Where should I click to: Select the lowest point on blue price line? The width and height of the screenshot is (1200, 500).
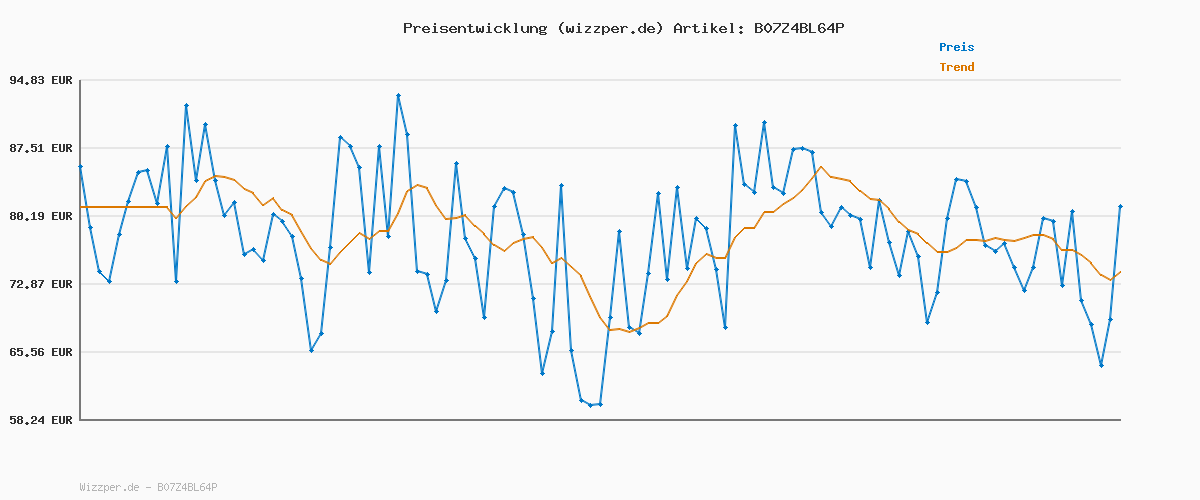591,405
